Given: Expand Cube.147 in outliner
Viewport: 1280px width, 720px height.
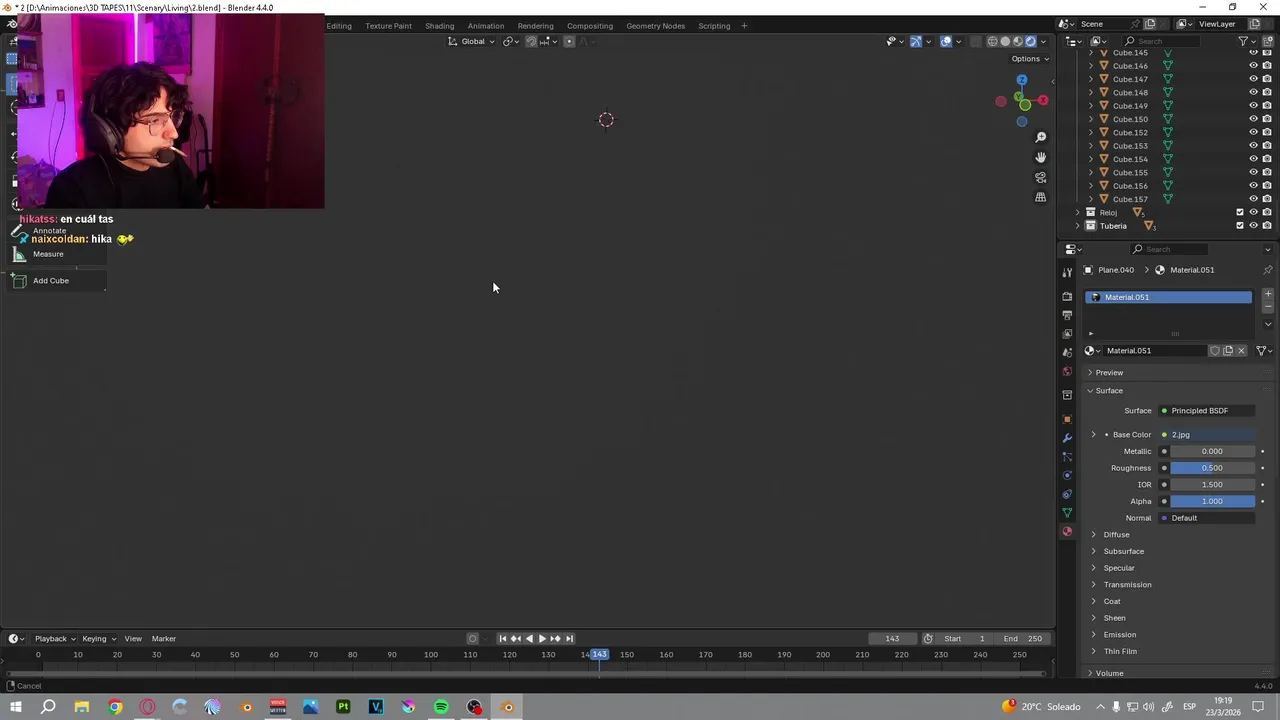Looking at the screenshot, I should pyautogui.click(x=1091, y=79).
